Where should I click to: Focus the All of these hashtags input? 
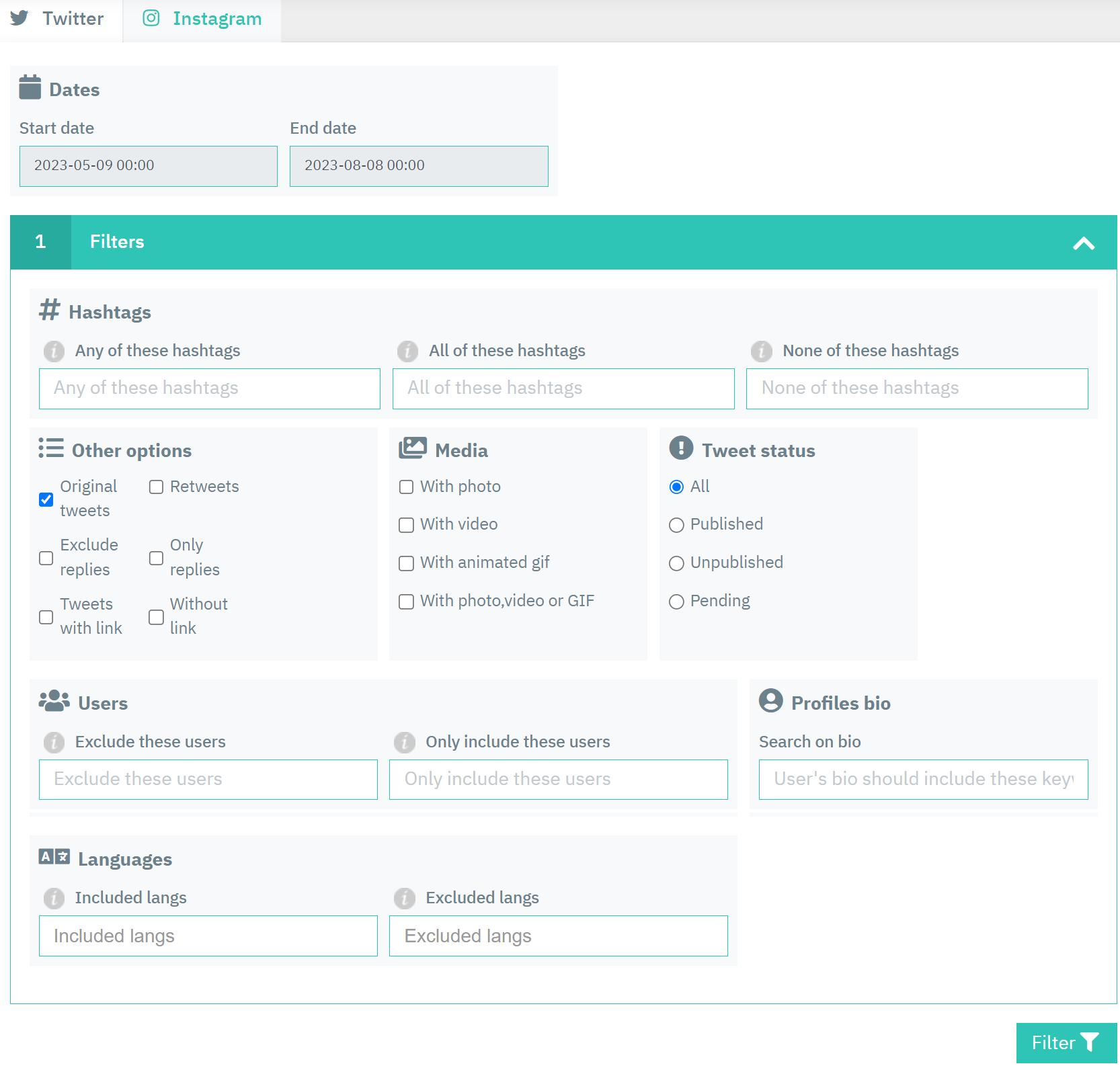click(563, 388)
